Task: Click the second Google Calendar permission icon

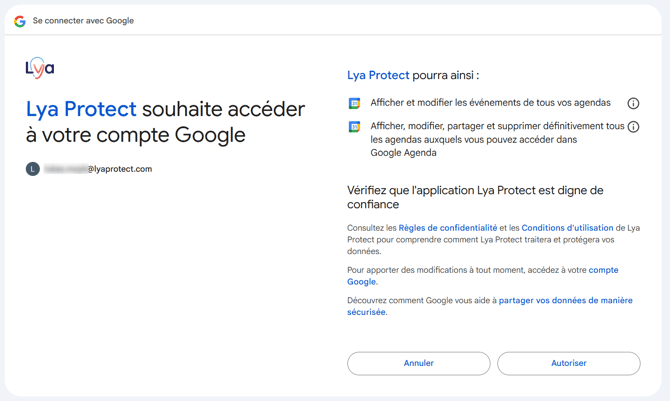Action: pyautogui.click(x=354, y=127)
